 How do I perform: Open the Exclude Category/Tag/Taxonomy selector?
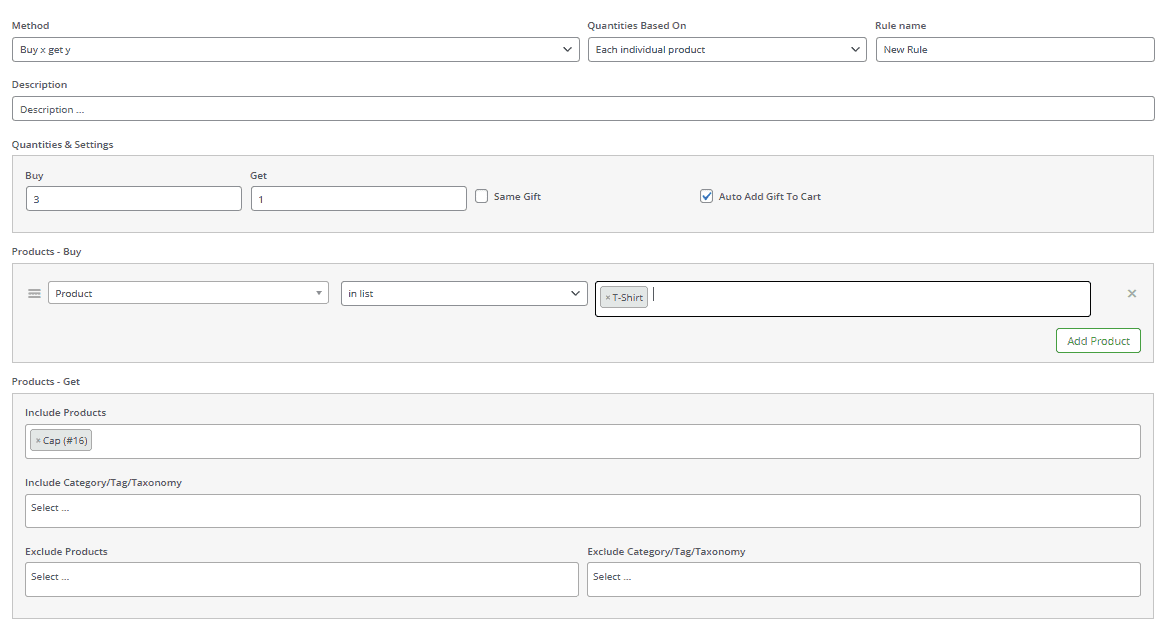pos(863,579)
